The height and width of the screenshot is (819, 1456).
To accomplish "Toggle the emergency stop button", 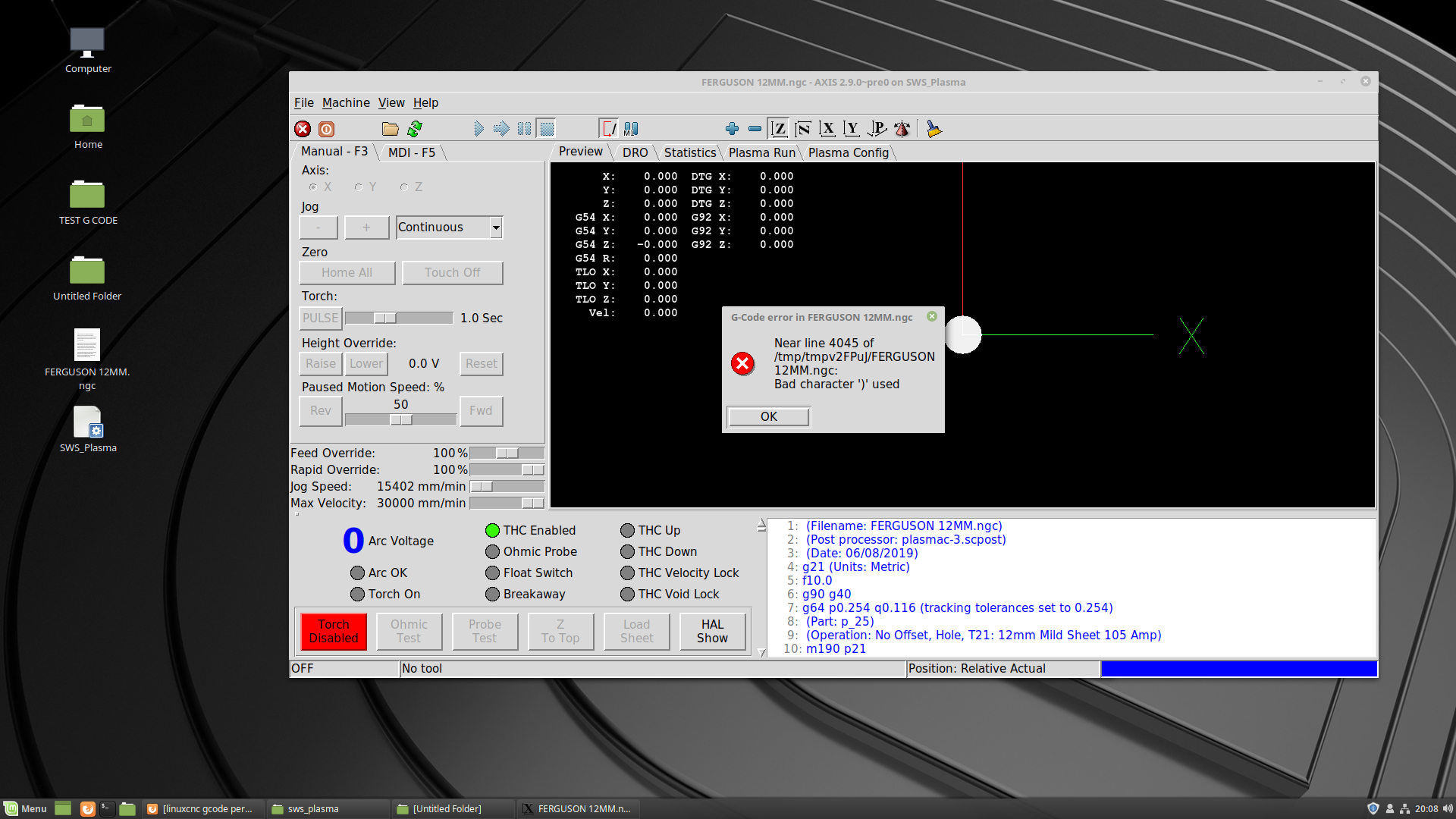I will [x=303, y=129].
